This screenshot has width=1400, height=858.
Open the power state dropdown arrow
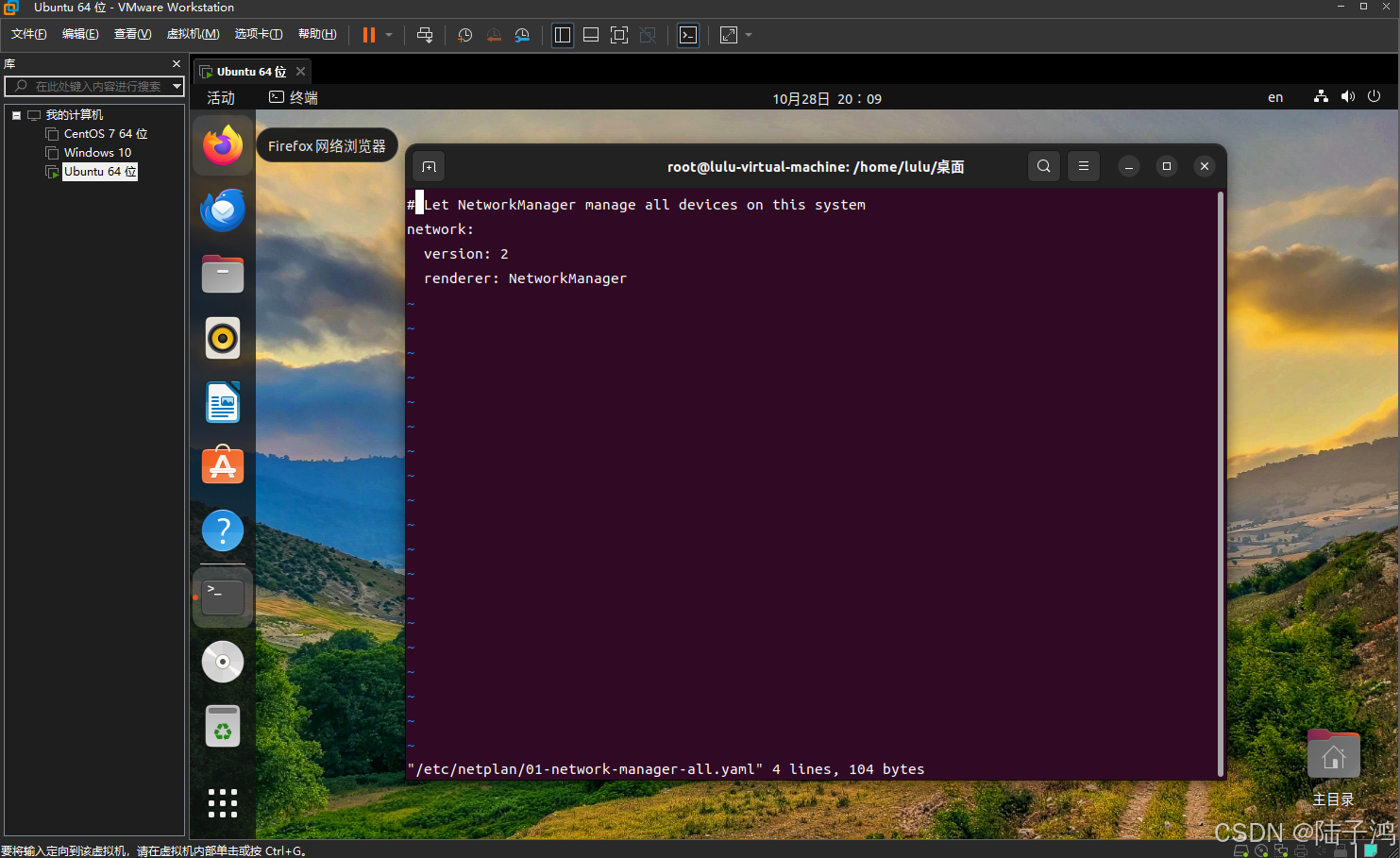(386, 35)
